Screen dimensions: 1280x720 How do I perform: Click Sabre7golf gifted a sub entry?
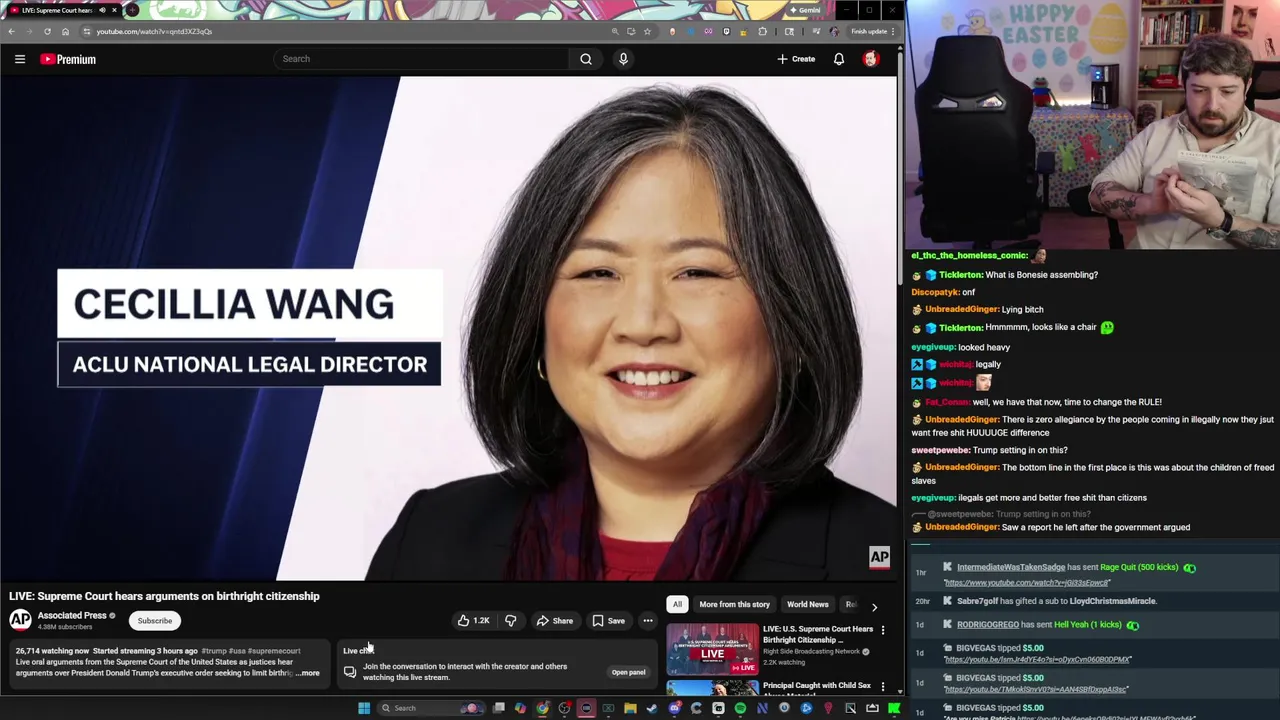[1056, 601]
